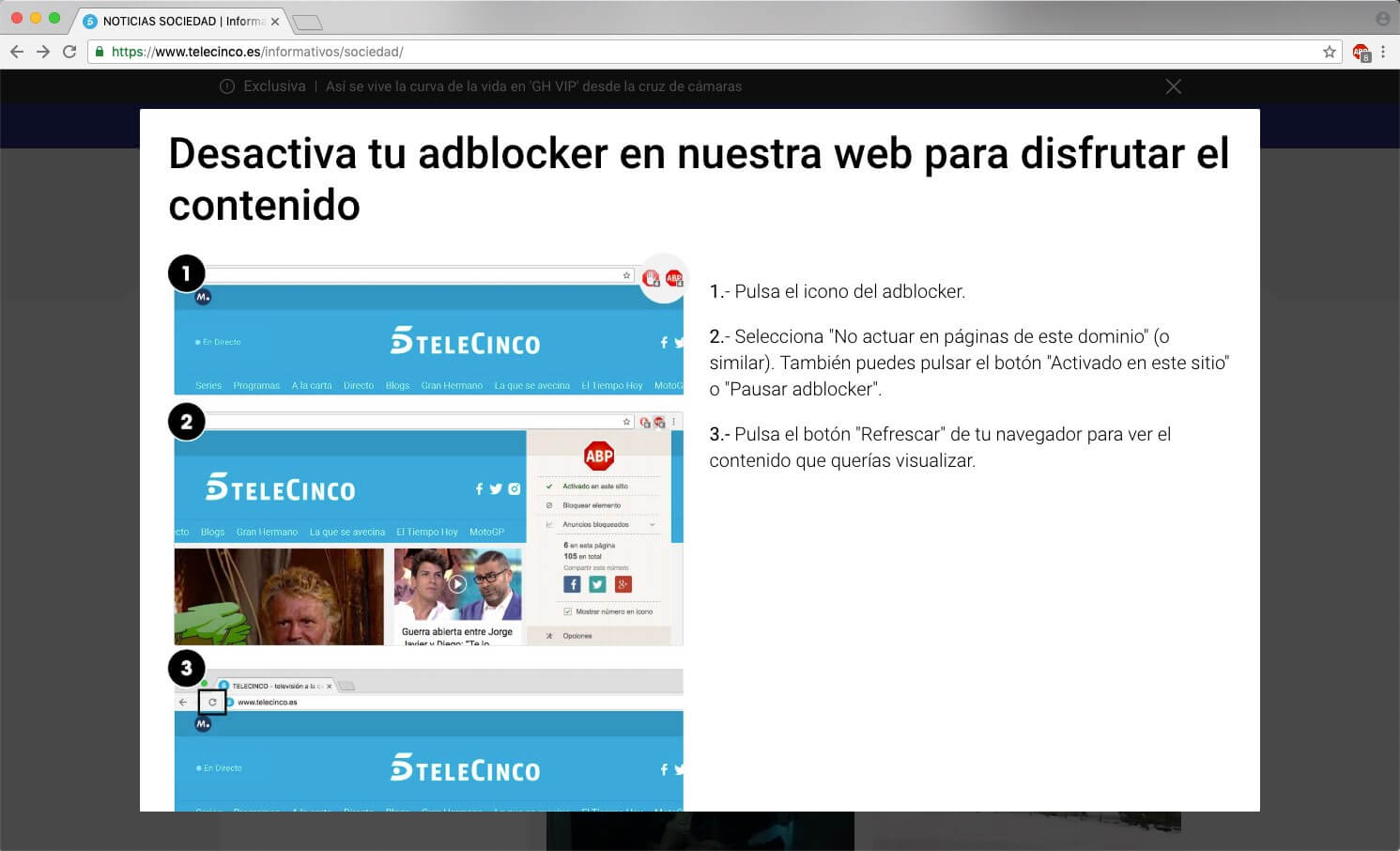The image size is (1400, 851).
Task: Open a new tab with the new-tab button
Action: pyautogui.click(x=307, y=22)
